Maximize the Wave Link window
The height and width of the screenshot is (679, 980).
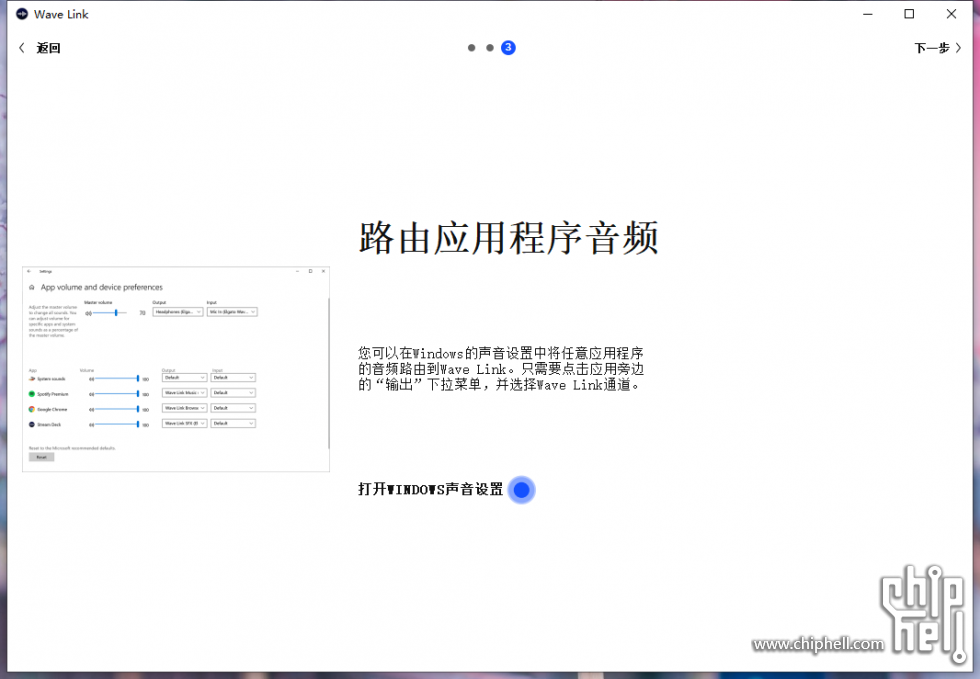point(909,14)
